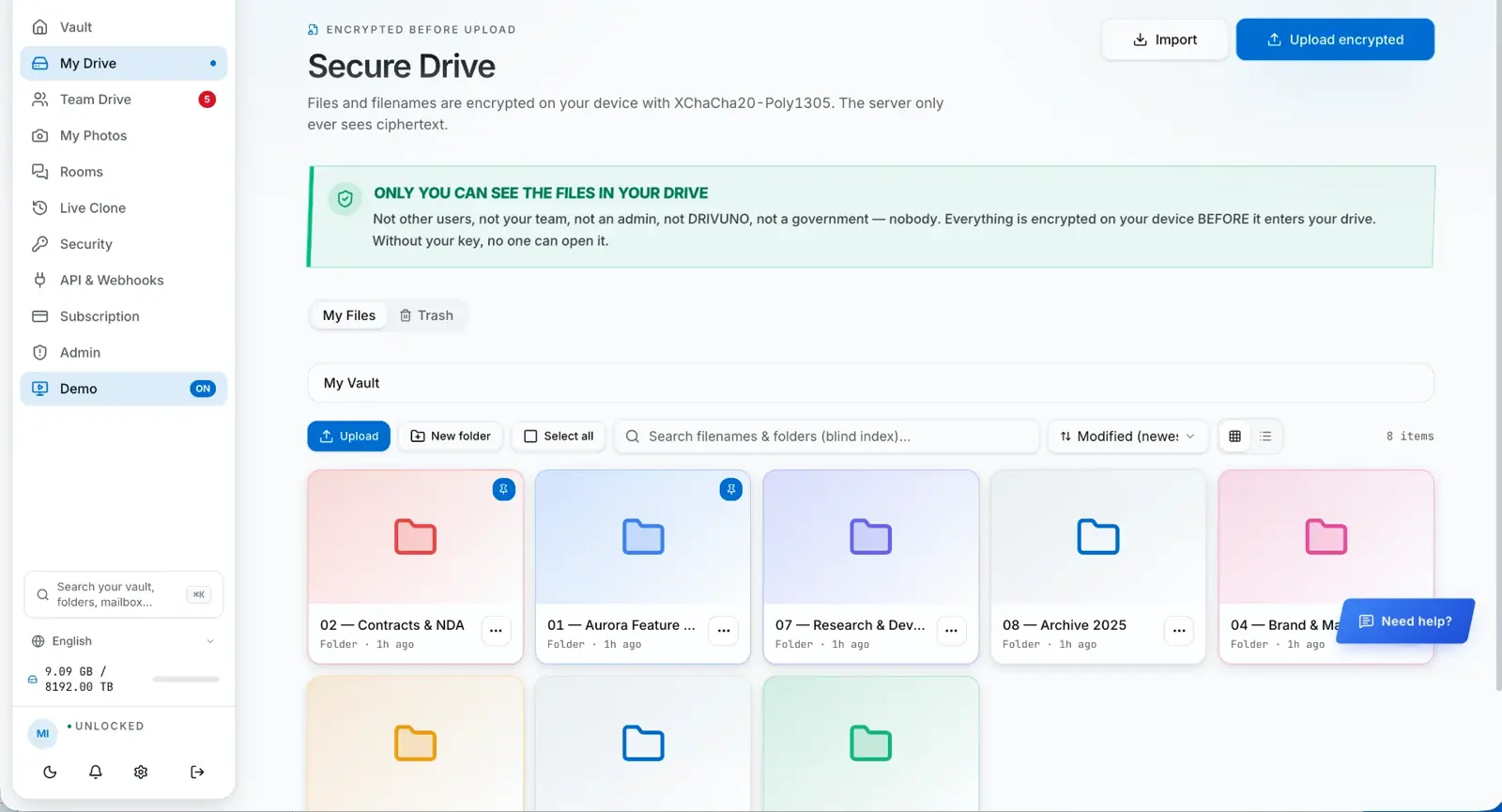This screenshot has height=812, width=1502.
Task: Expand the English language dropdown
Action: click(123, 641)
